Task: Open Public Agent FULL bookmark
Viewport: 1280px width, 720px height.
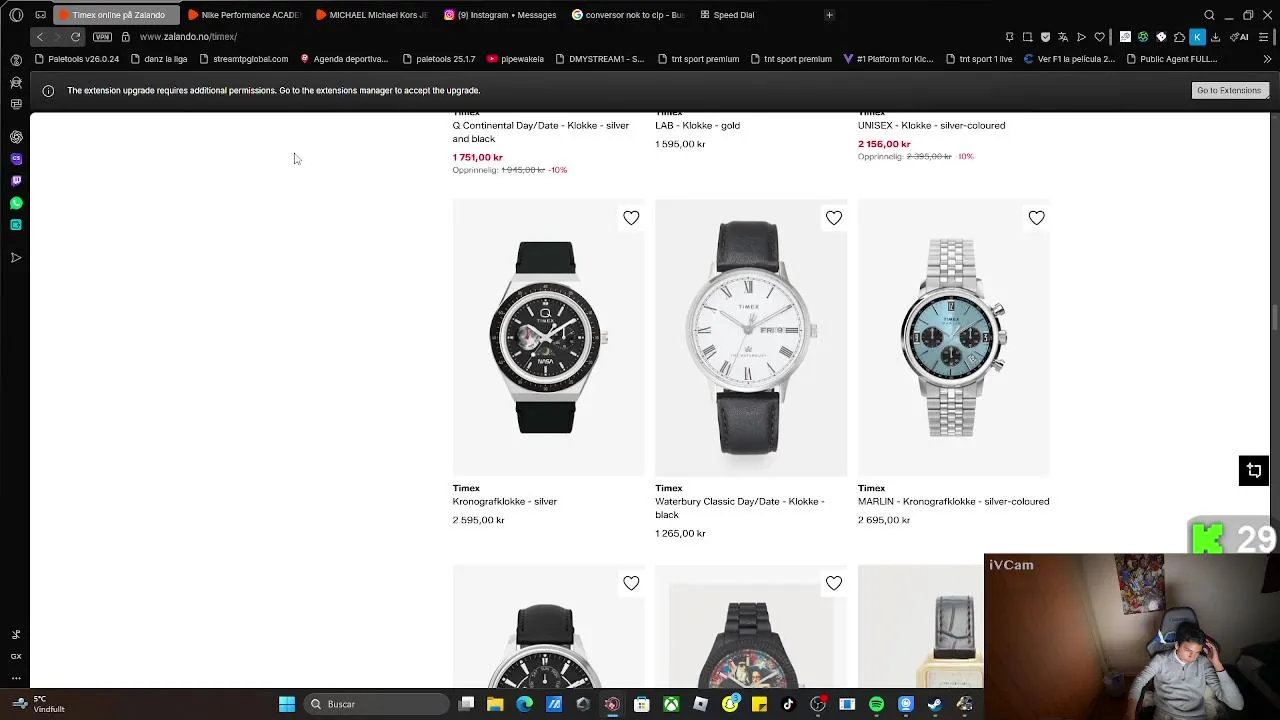Action: [x=1171, y=59]
